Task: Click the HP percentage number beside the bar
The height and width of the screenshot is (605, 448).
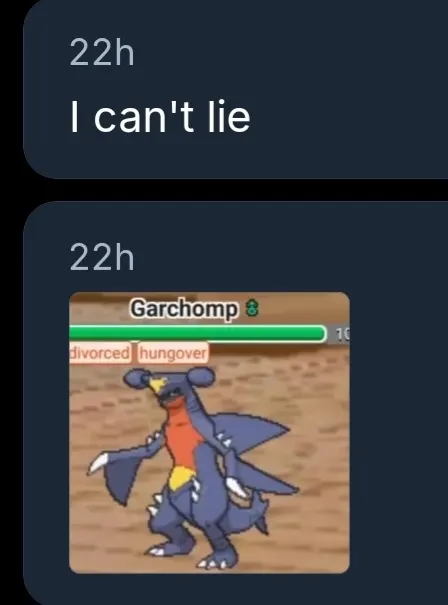Action: coord(341,335)
